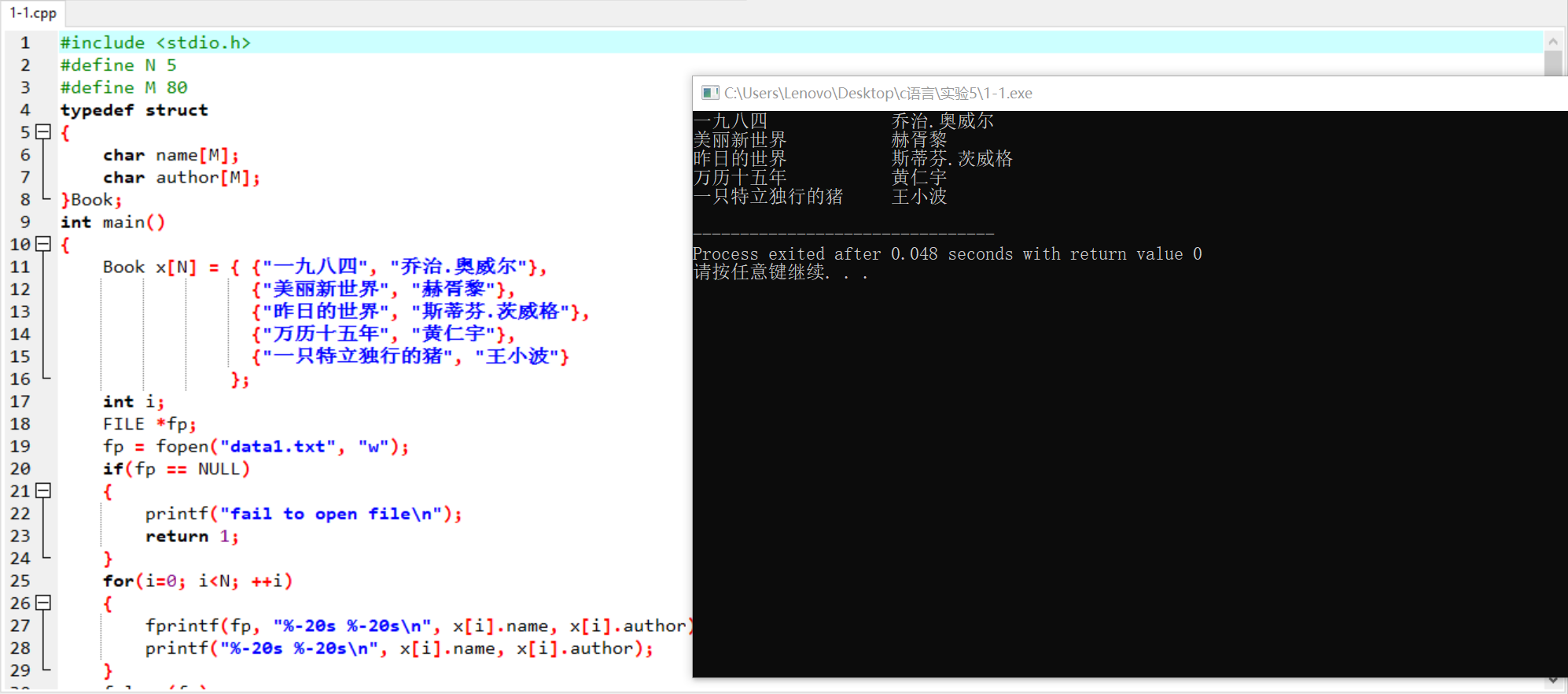This screenshot has height=694, width=1568.
Task: Click line number 19 in the gutter
Action: pos(20,447)
